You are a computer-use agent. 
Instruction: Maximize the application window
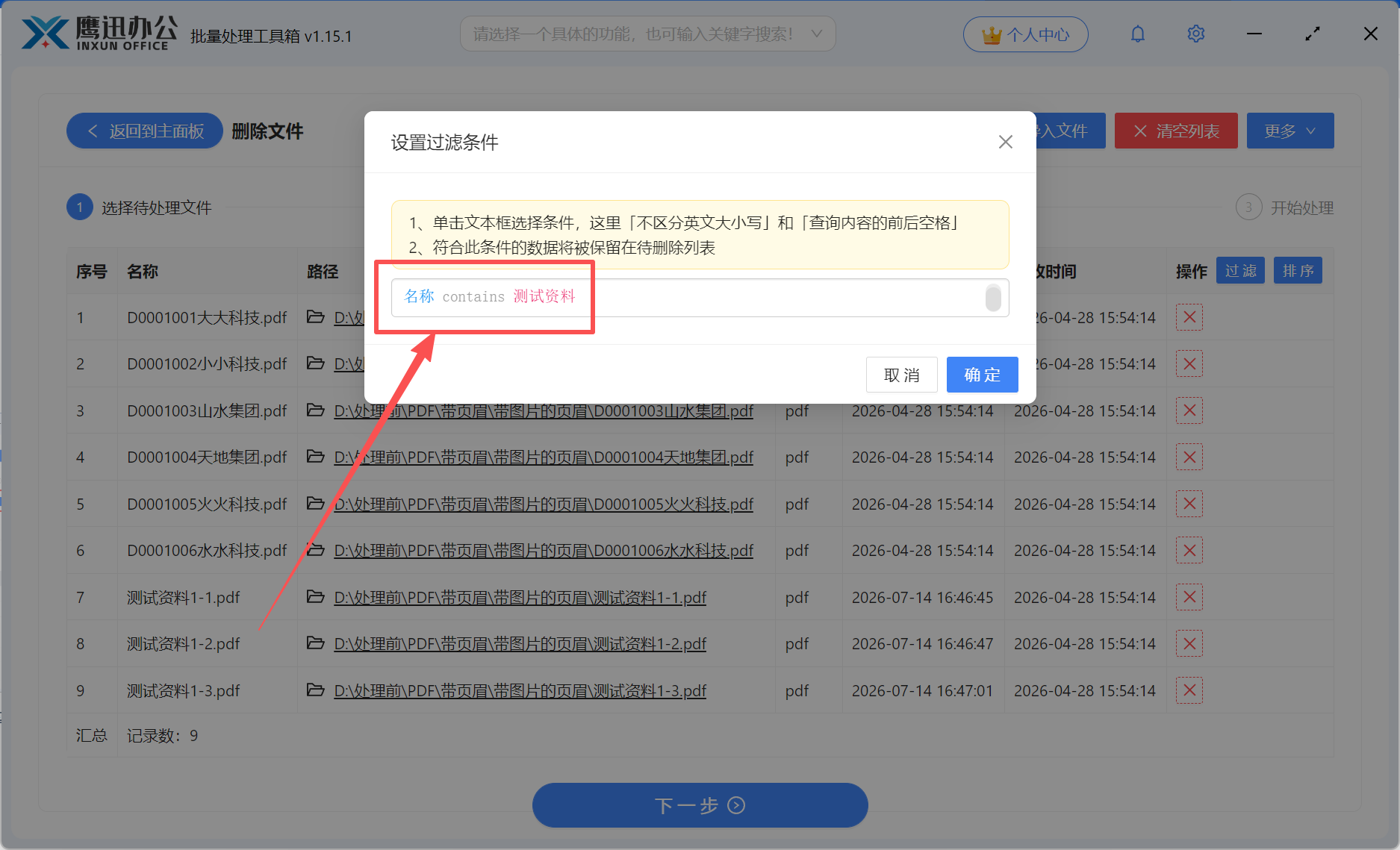click(1313, 34)
